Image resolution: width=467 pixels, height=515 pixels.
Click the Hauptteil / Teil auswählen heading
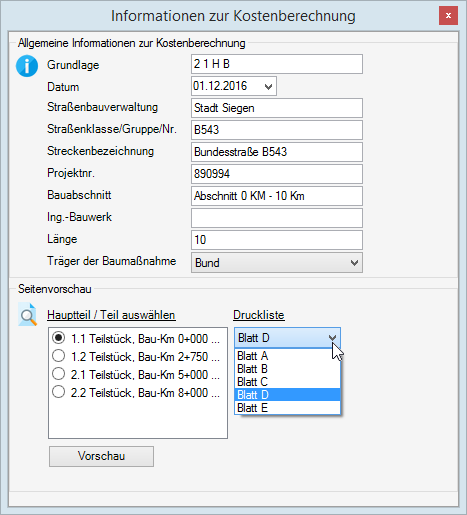pos(111,315)
